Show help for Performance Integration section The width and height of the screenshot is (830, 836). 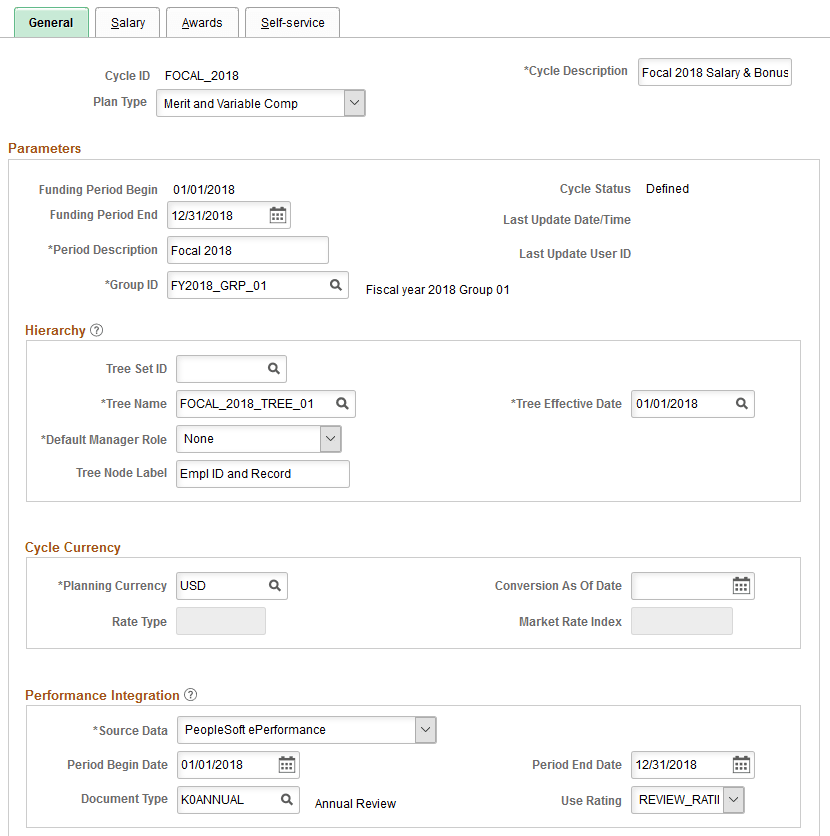click(x=190, y=694)
